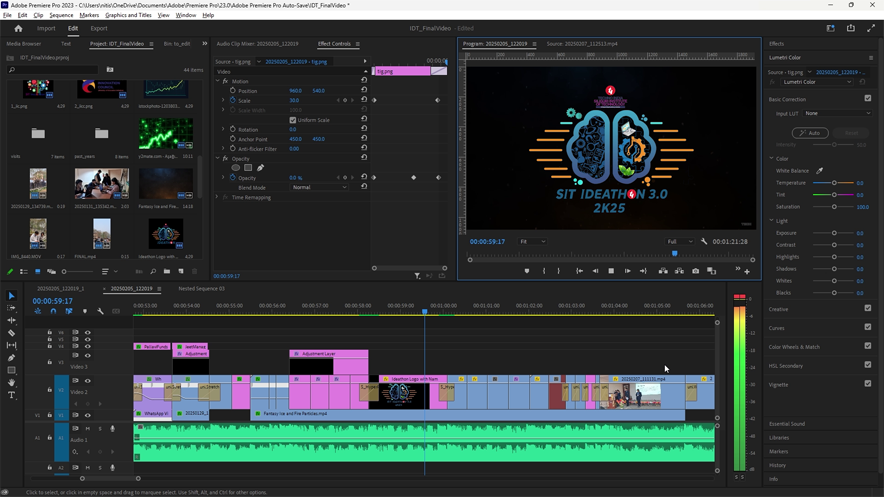Select the Hand tool
This screenshot has height=497, width=884.
11,383
